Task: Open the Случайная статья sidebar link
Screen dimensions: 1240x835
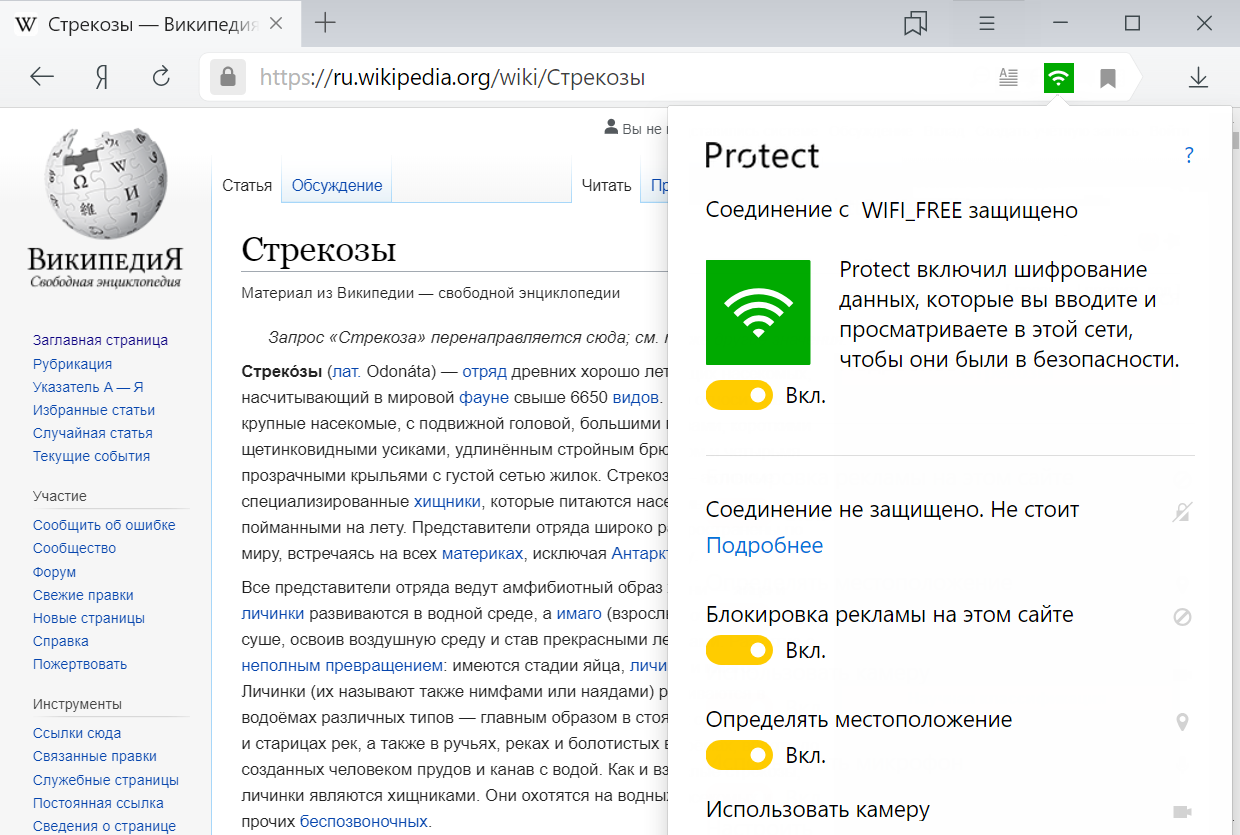Action: pos(92,433)
